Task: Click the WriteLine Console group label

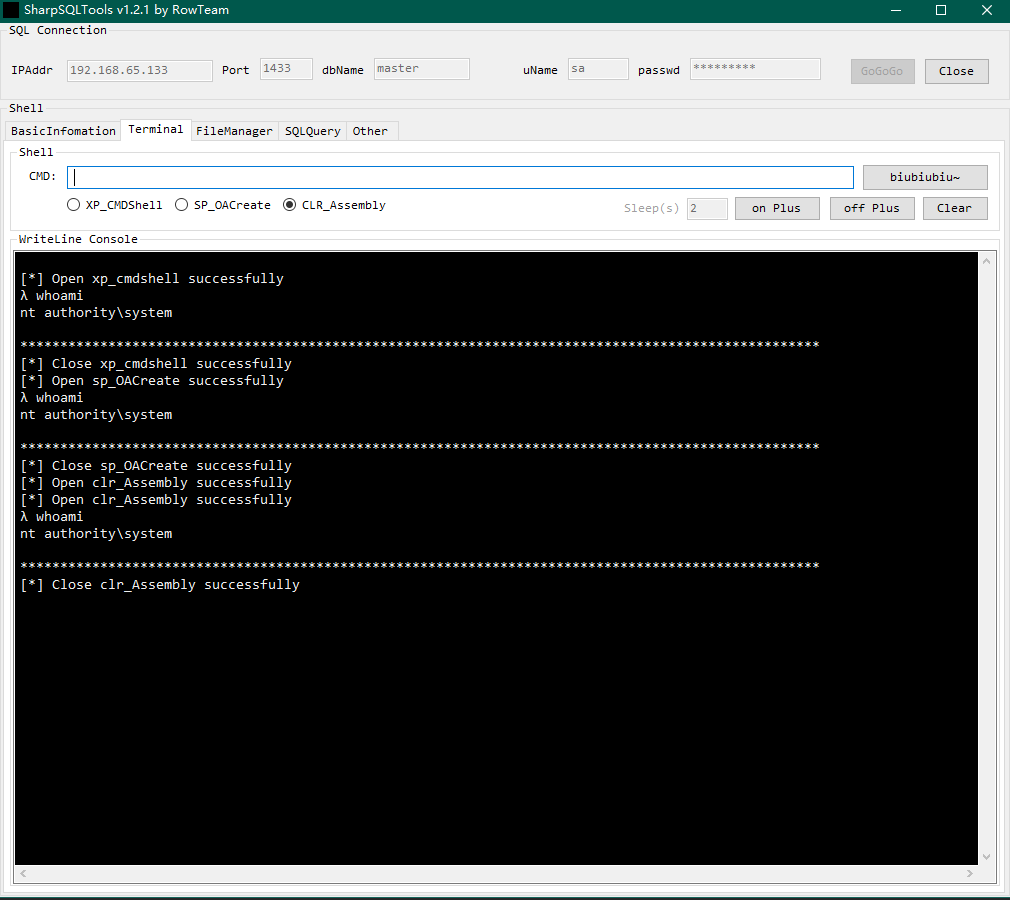Action: pyautogui.click(x=78, y=239)
